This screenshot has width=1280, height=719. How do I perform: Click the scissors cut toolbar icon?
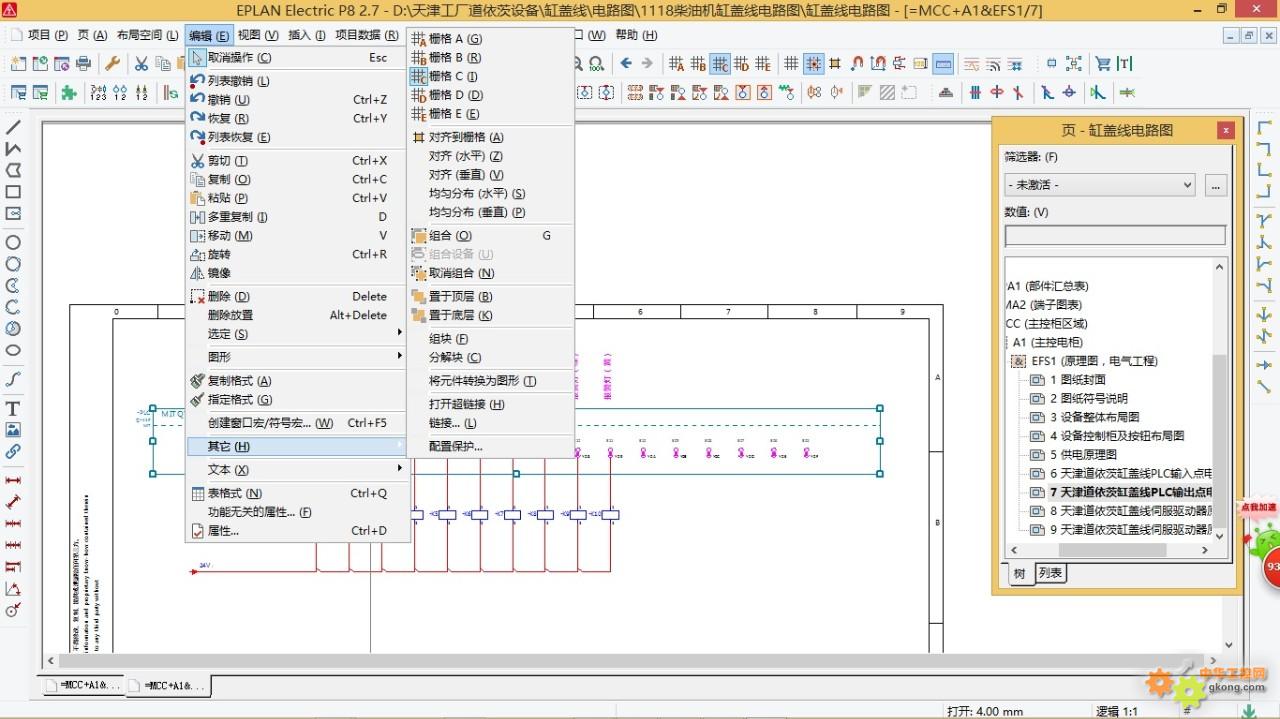[141, 64]
